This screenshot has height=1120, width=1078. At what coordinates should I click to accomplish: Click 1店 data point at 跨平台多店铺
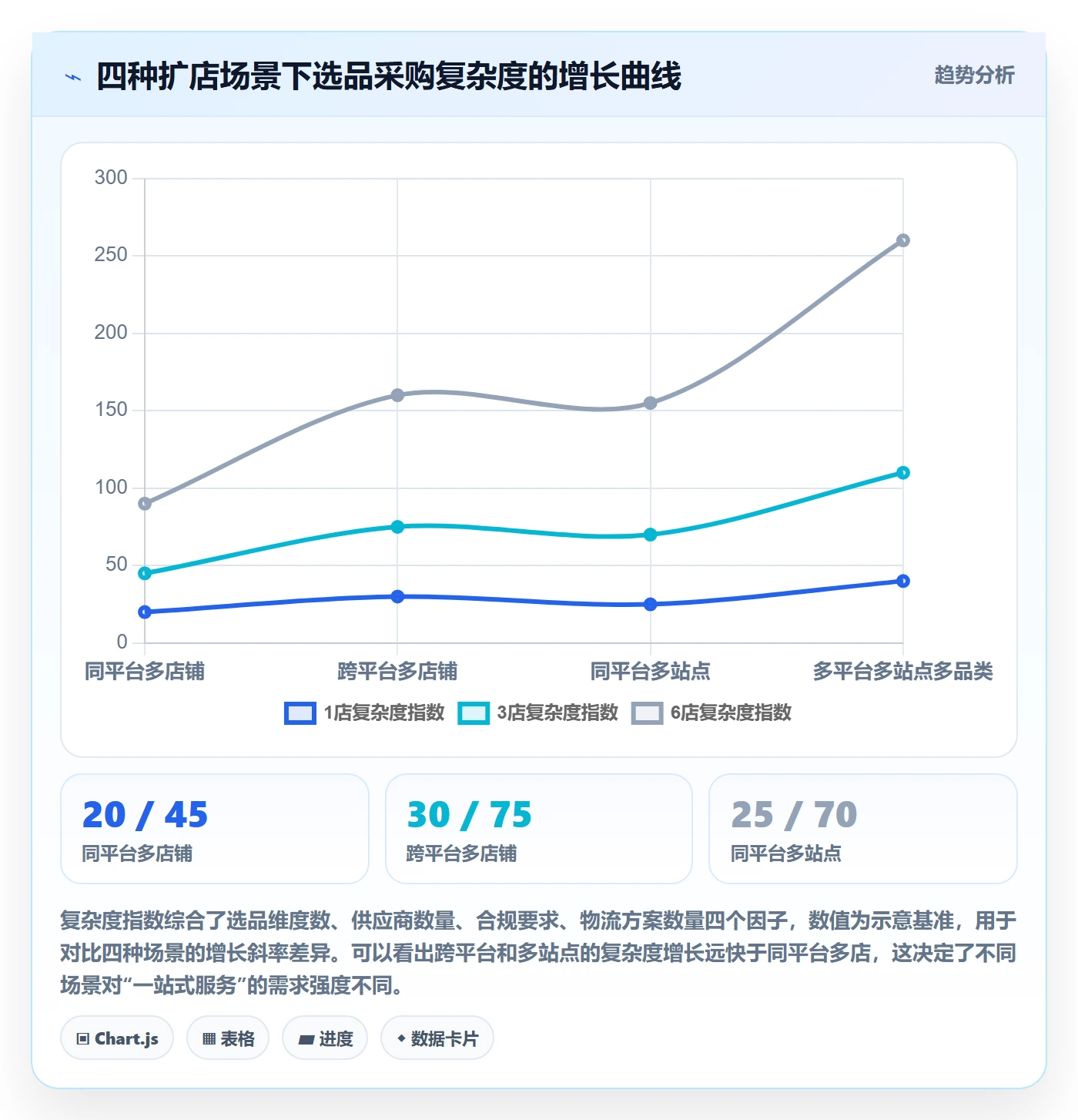[397, 596]
